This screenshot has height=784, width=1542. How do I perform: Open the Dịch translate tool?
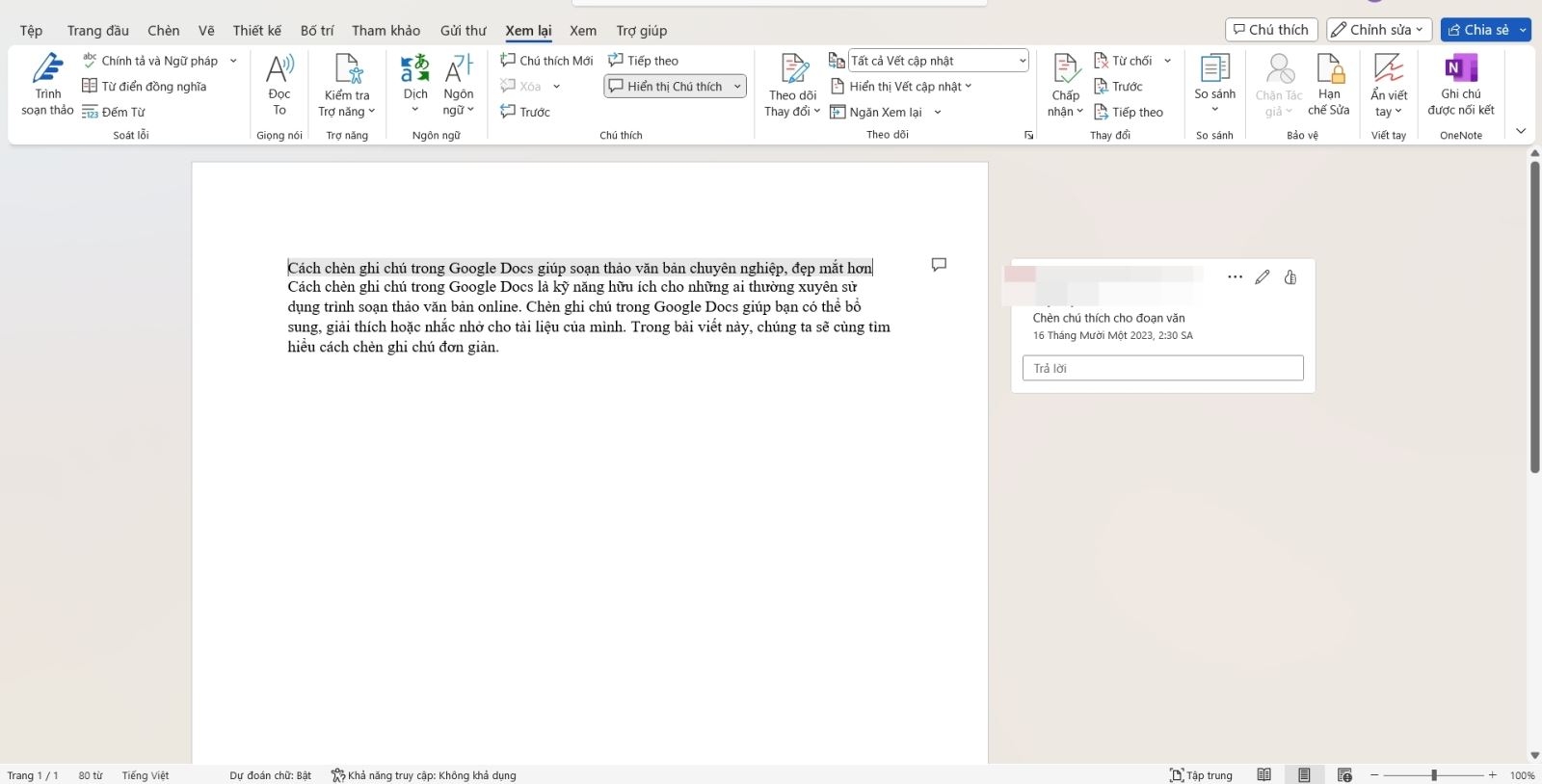tap(415, 85)
